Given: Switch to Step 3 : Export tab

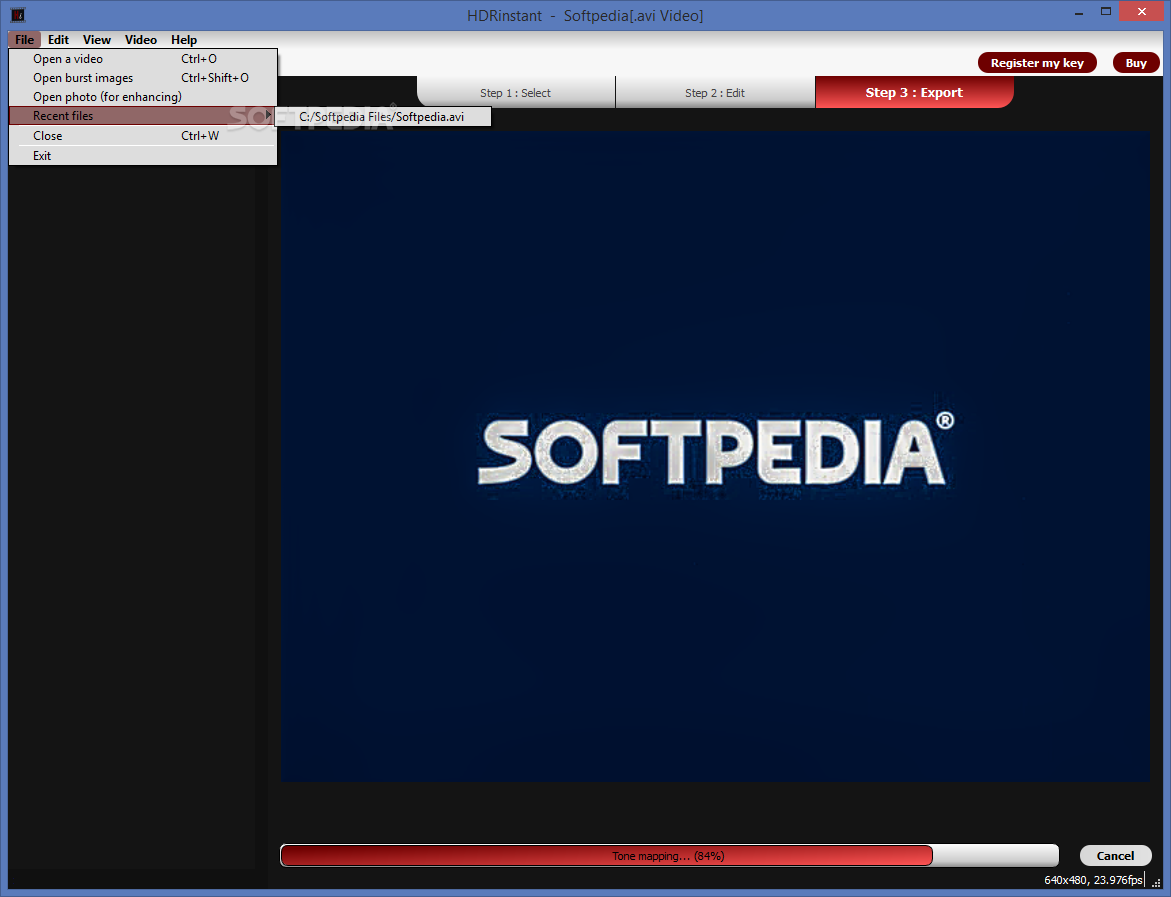Looking at the screenshot, I should click(x=914, y=93).
